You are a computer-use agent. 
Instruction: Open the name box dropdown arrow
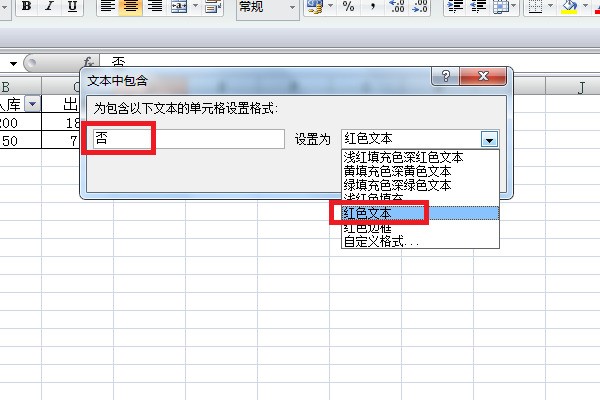tap(13, 64)
